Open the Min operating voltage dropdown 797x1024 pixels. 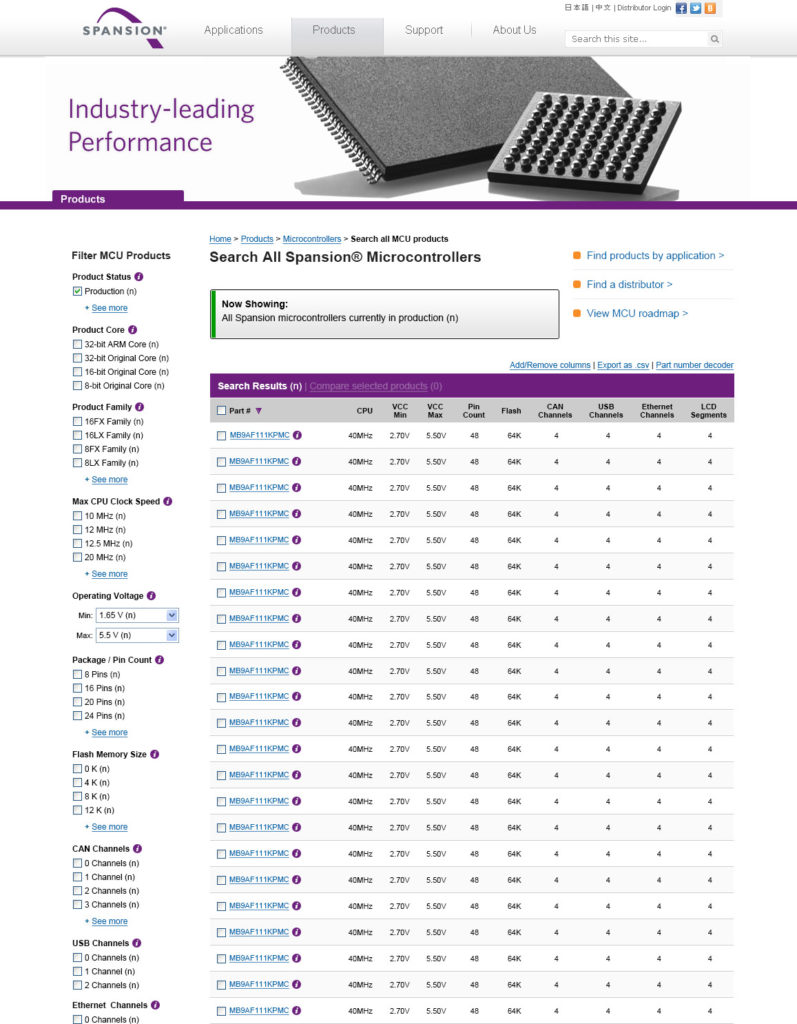click(x=136, y=615)
